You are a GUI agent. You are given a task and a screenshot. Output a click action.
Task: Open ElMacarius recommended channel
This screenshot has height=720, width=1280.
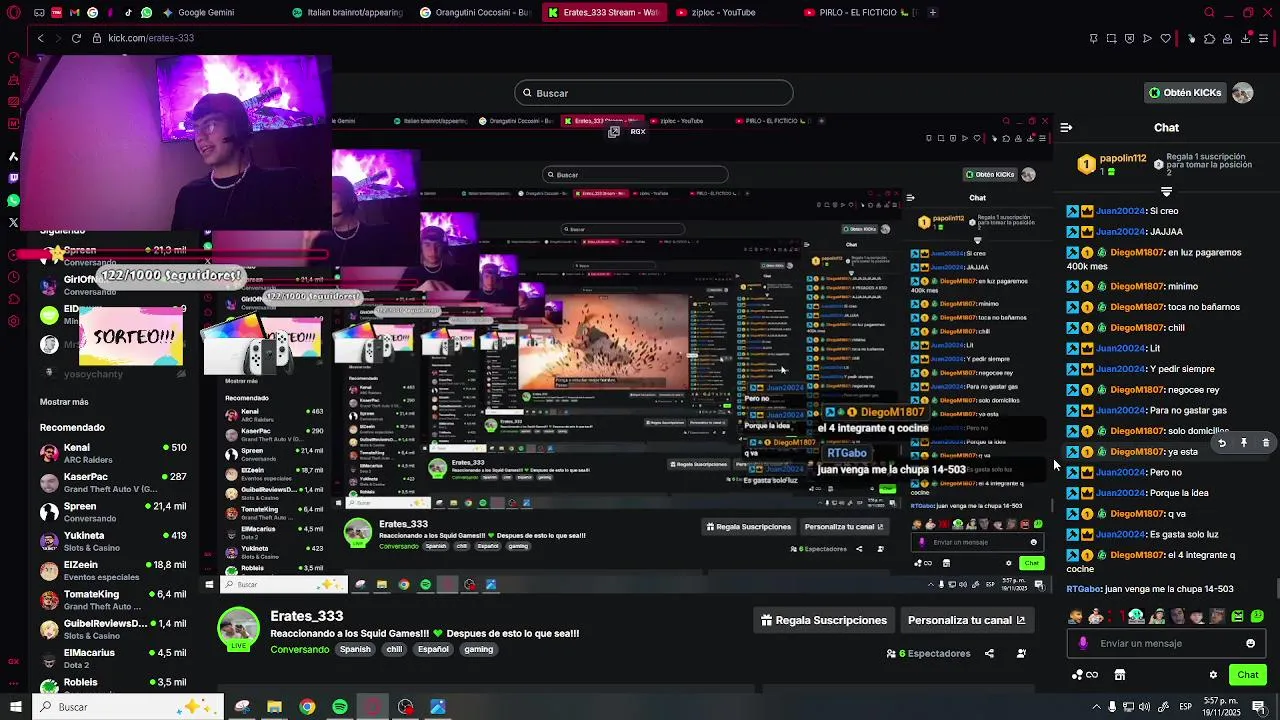click(x=112, y=658)
